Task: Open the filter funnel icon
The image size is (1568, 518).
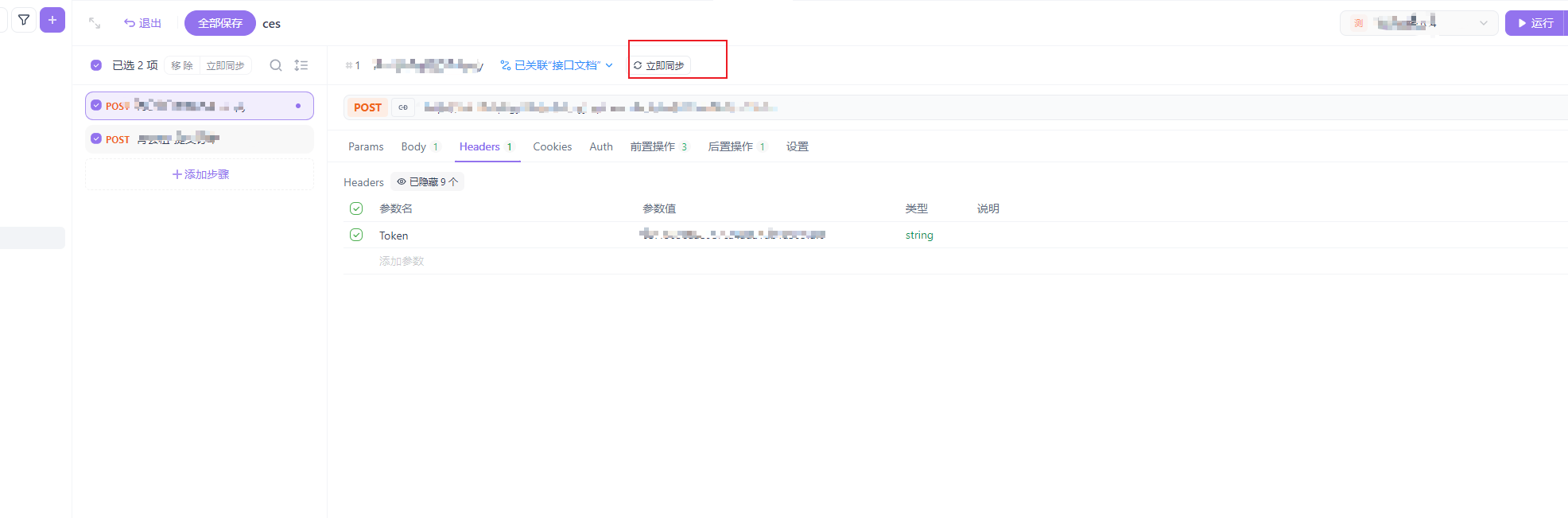Action: point(24,20)
